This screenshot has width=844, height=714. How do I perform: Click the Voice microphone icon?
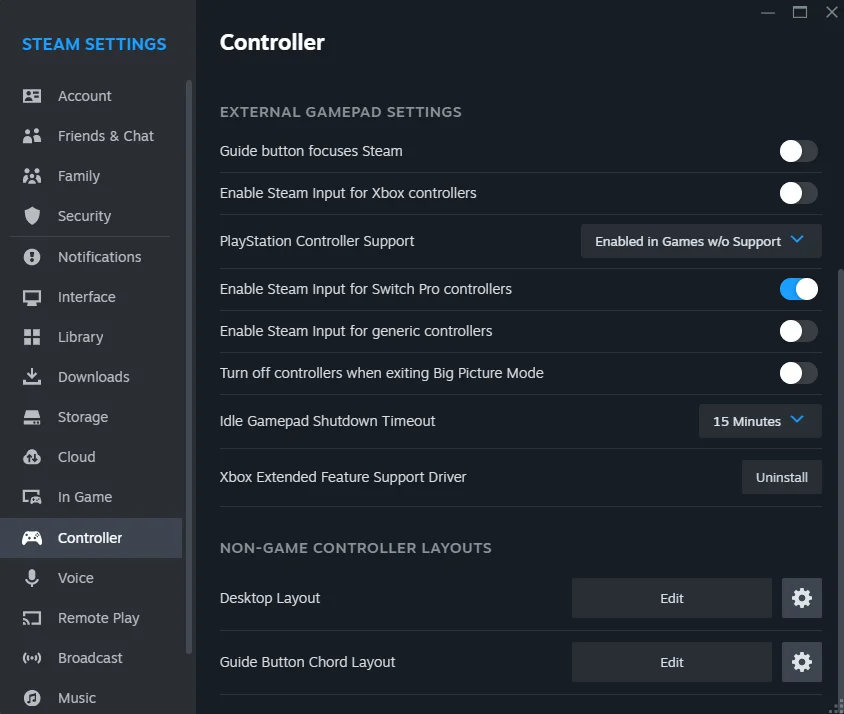(x=32, y=578)
